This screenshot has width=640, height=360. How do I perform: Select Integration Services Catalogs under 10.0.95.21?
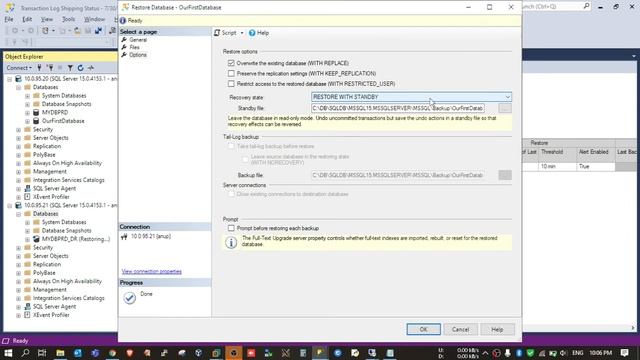click(69, 298)
